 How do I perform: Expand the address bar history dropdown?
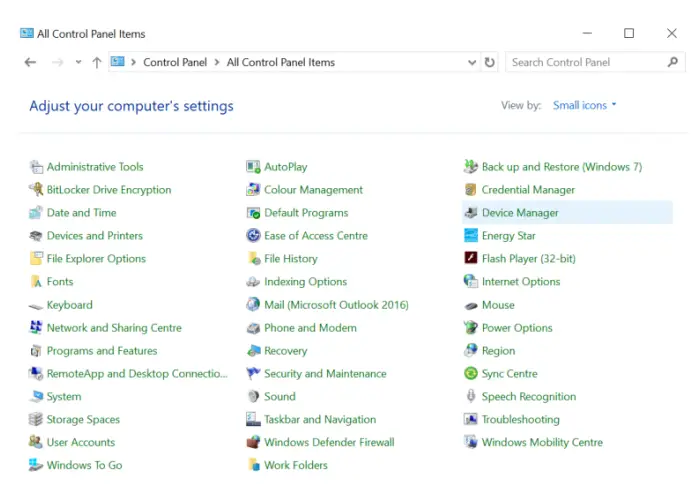coord(472,62)
